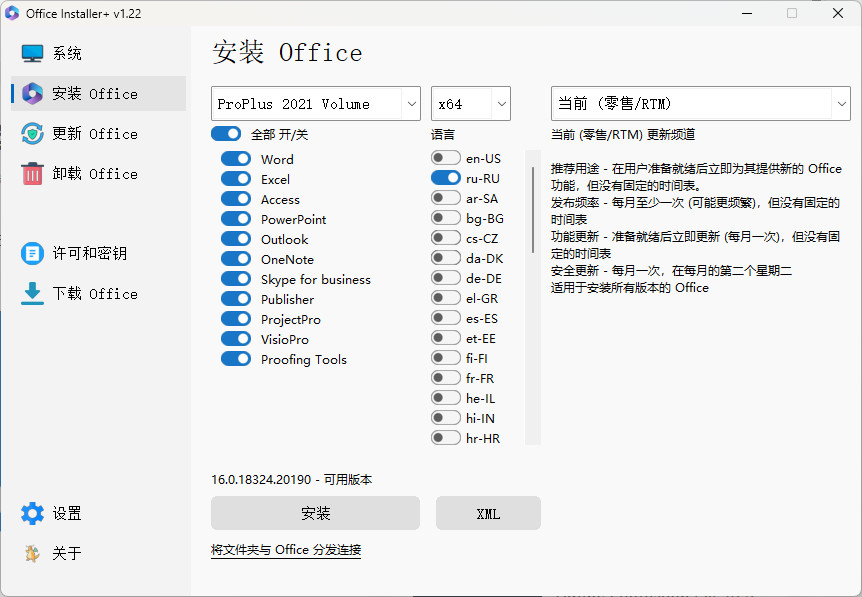The width and height of the screenshot is (862, 597).
Task: Expand the 当前 (零售/RTM) channel dropdown
Action: click(700, 103)
